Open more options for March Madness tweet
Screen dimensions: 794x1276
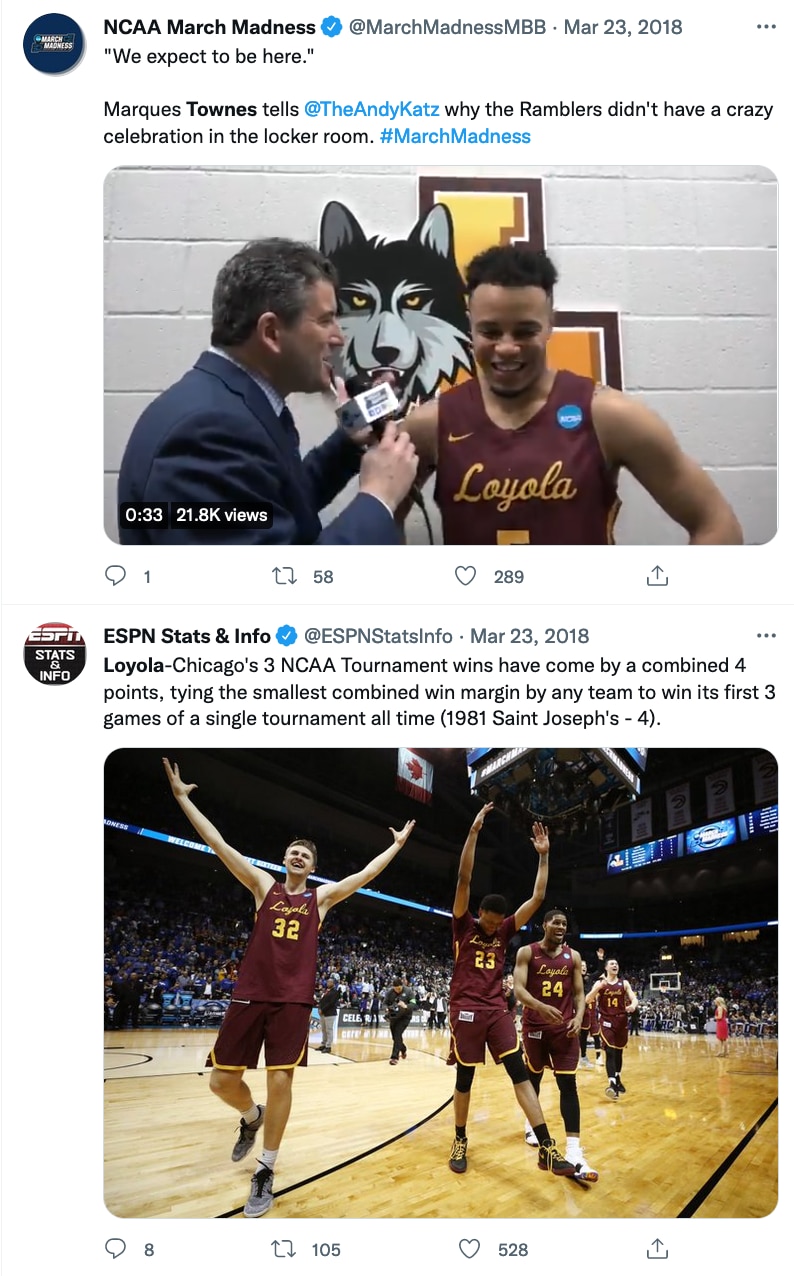coord(766,26)
